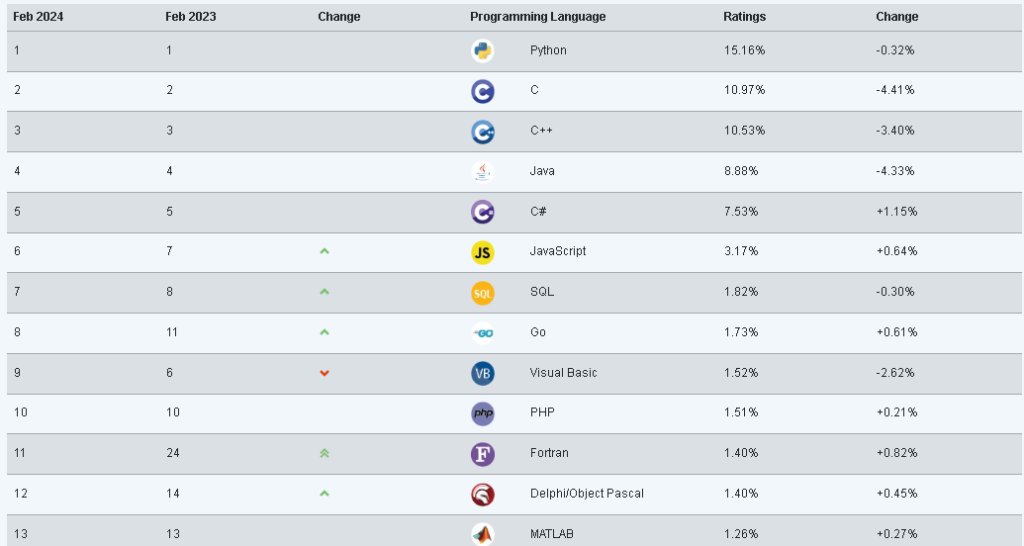Click the MATLAB logo icon

482,534
